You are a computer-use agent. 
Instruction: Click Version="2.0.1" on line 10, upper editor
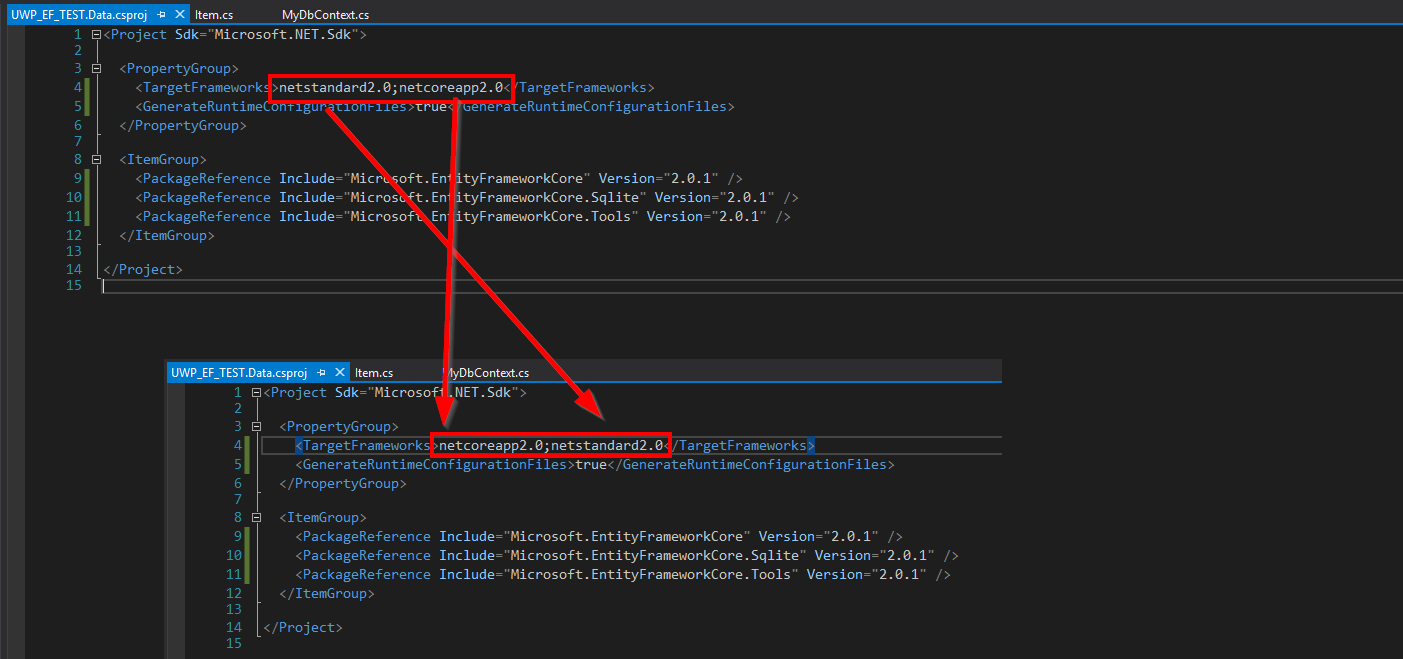(715, 198)
